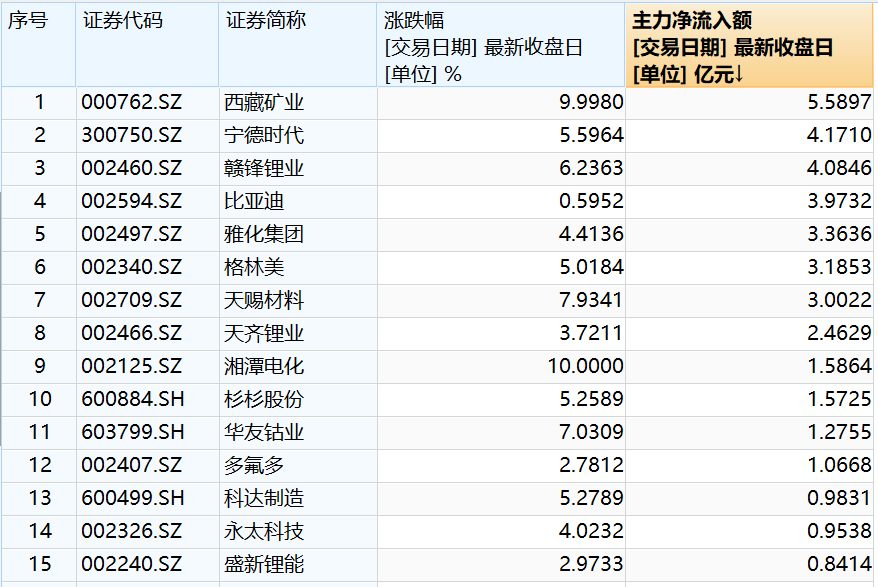Select stock code 600499.SH
This screenshot has width=878, height=587.
coord(133,499)
